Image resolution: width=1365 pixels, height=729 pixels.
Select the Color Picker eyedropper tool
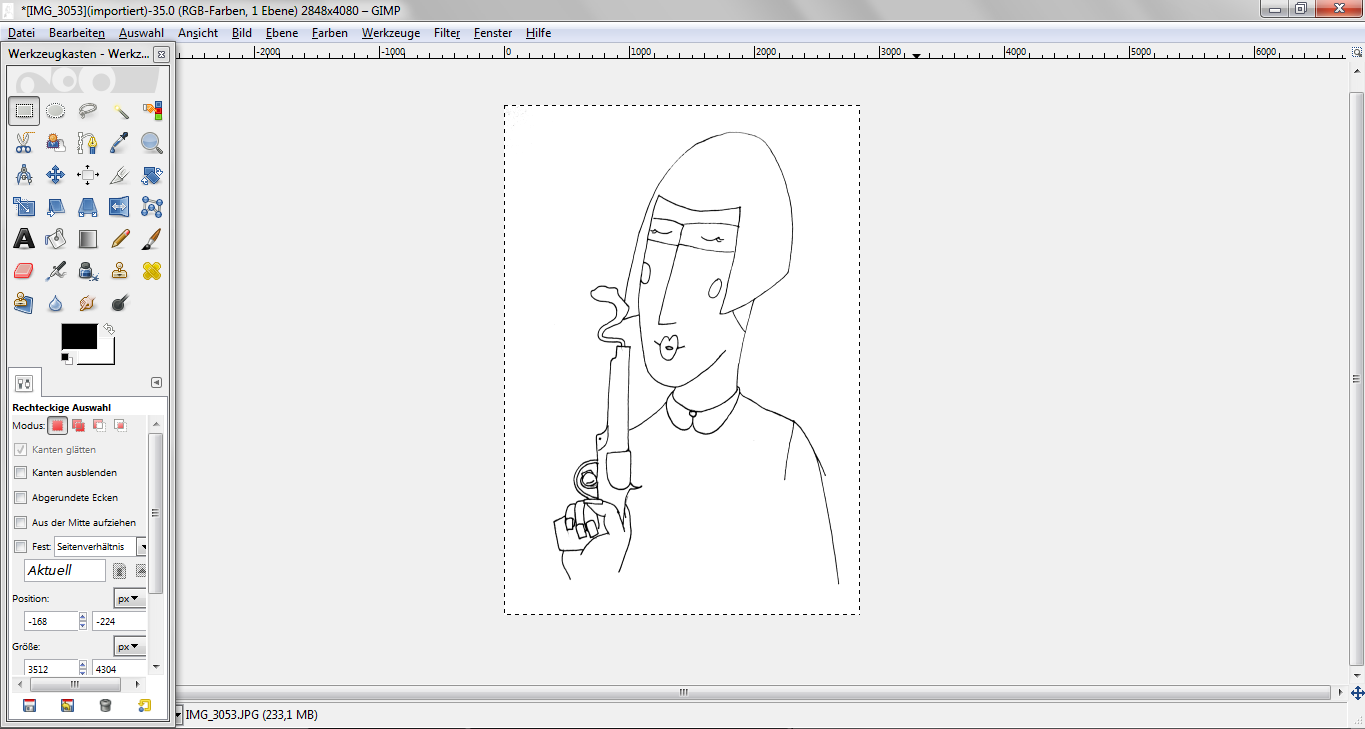[120, 143]
